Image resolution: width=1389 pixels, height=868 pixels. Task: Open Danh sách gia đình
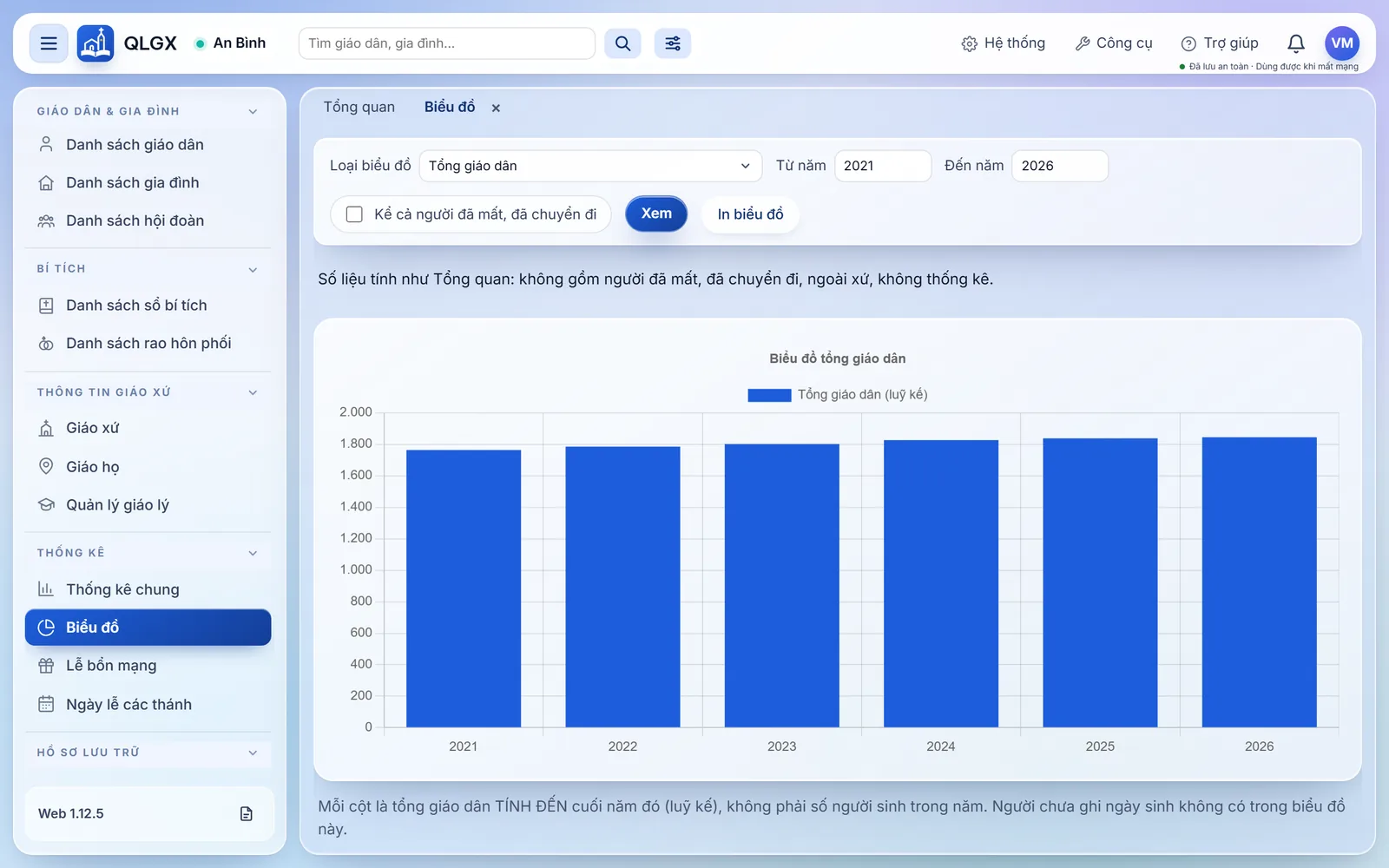[148, 183]
